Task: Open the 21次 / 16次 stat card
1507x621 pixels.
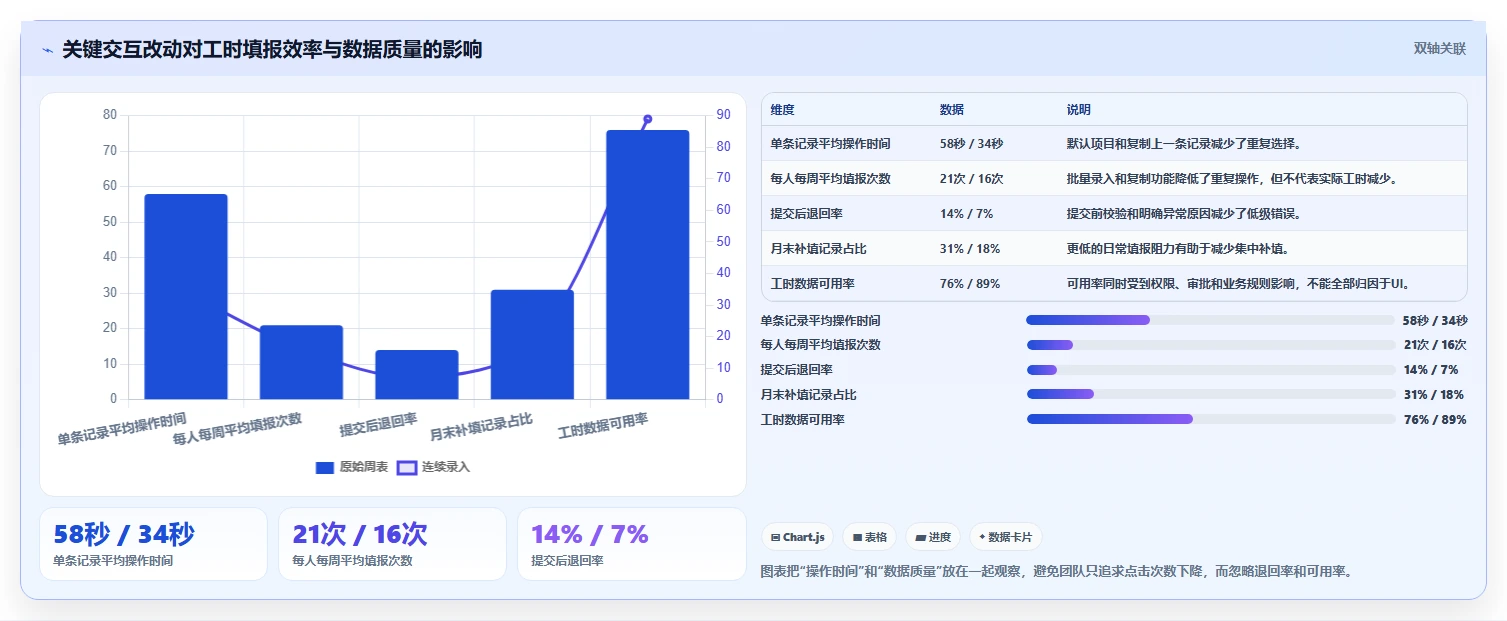Action: [392, 544]
